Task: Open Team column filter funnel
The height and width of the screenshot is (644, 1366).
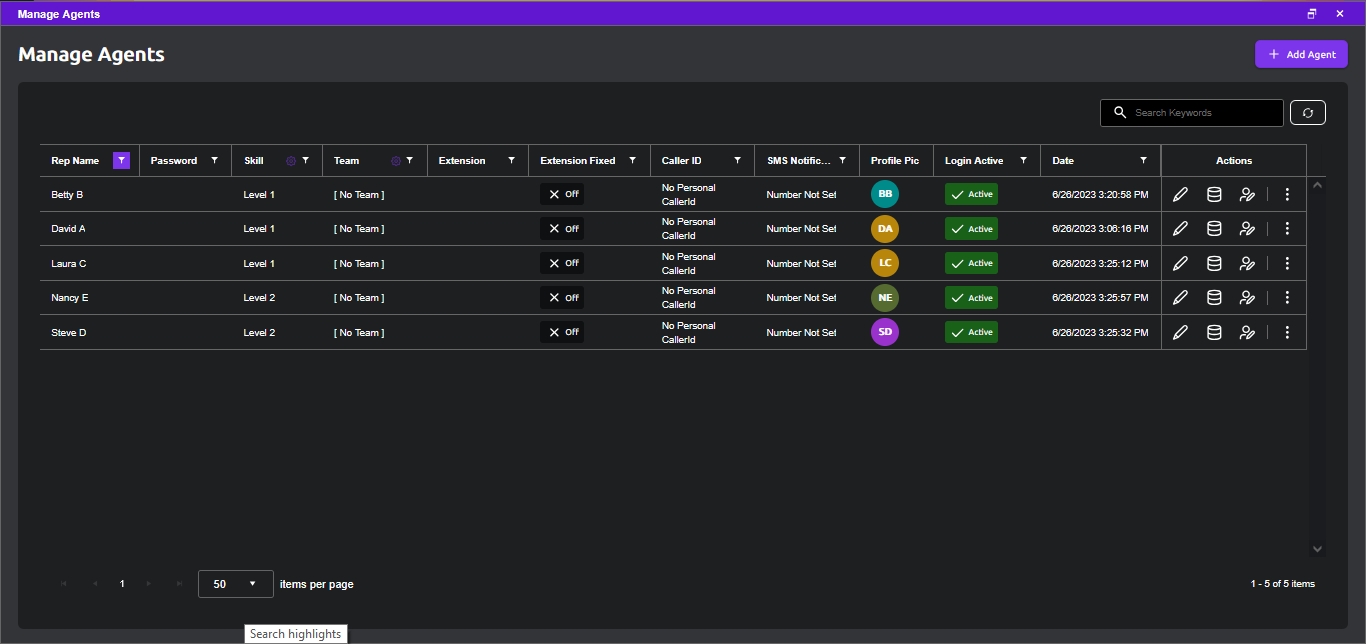Action: (410, 161)
